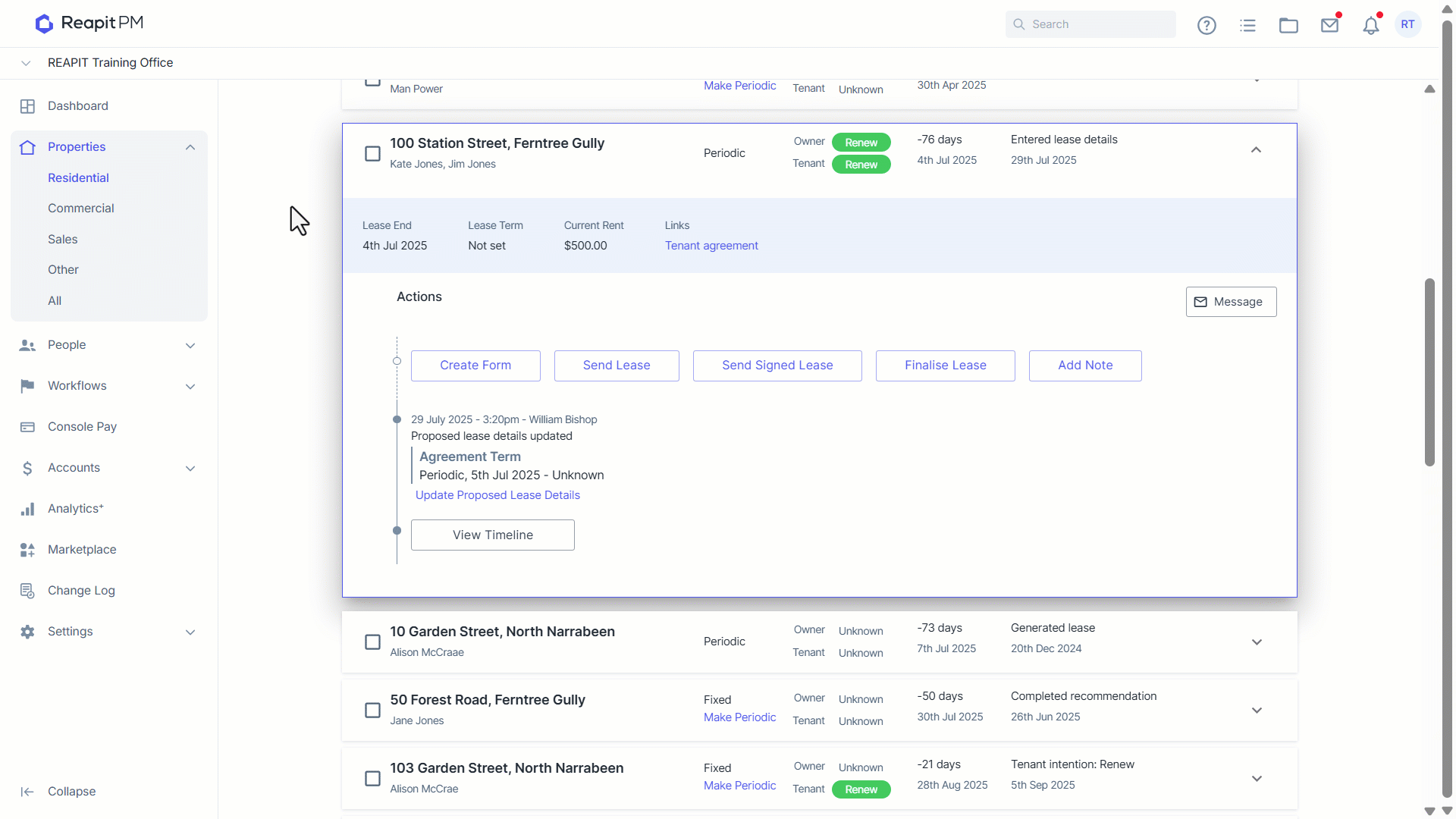Click the Send Signed Lease button
The image size is (1456, 819).
[x=777, y=366]
